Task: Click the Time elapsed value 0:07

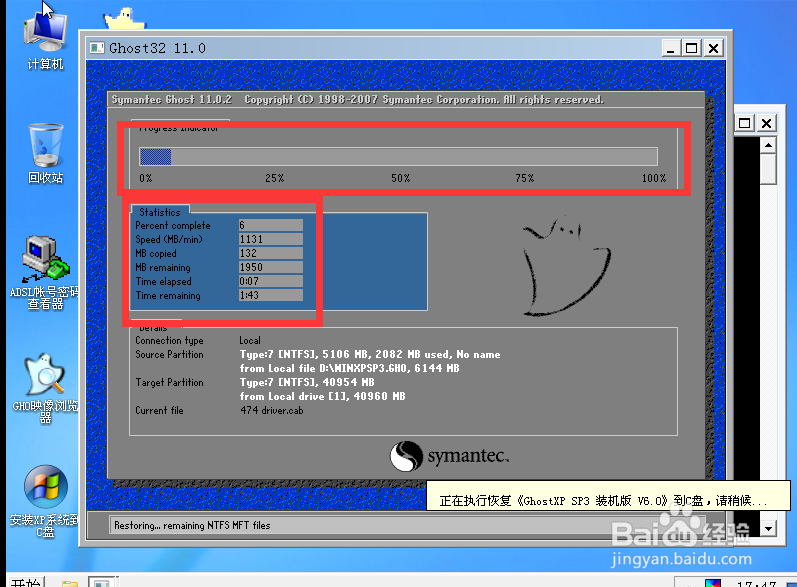Action: click(x=271, y=281)
